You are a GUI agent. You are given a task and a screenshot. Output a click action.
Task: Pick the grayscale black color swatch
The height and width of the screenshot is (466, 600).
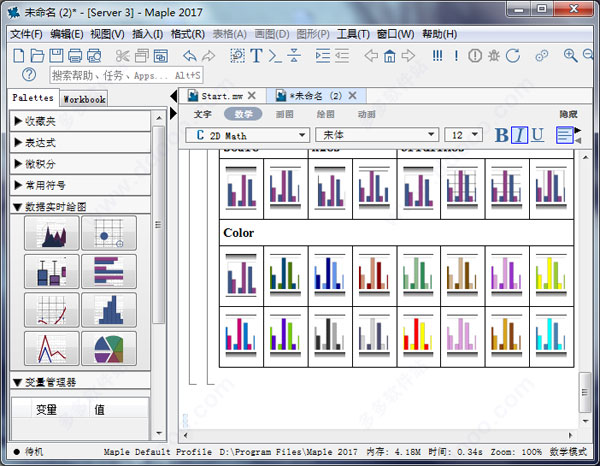(330, 337)
